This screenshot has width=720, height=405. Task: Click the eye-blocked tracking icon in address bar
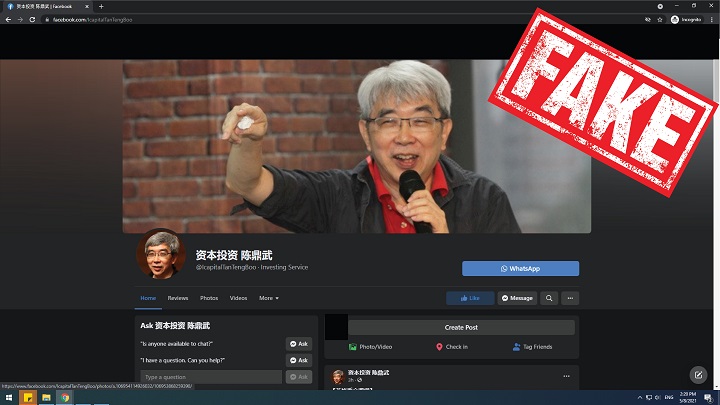point(647,20)
